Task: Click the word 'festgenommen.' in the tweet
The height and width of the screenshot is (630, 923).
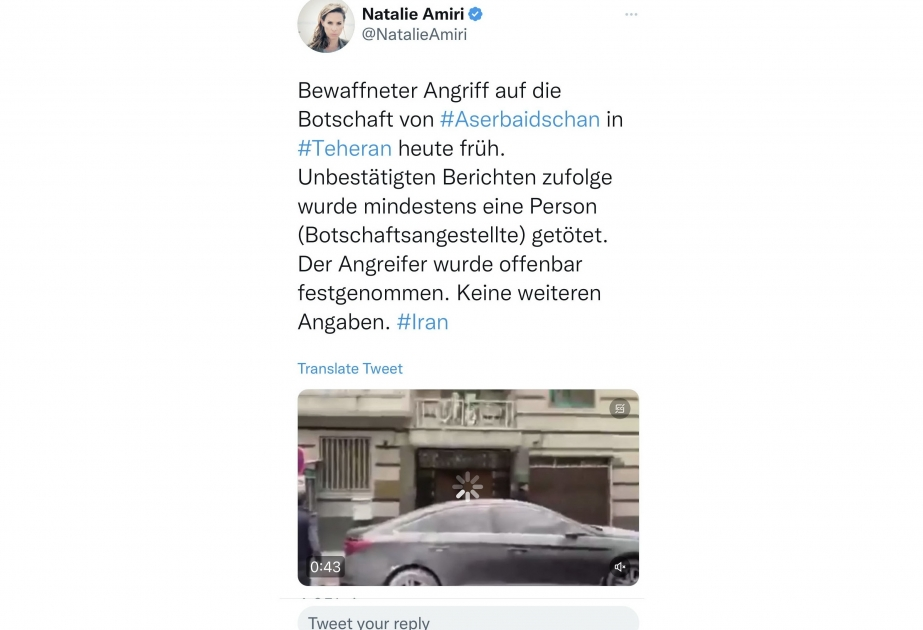Action: (x=373, y=293)
